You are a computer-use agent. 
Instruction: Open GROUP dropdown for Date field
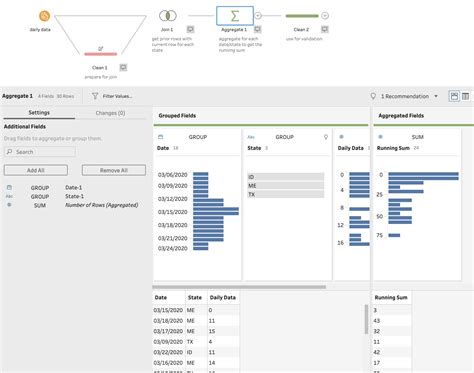(x=198, y=137)
